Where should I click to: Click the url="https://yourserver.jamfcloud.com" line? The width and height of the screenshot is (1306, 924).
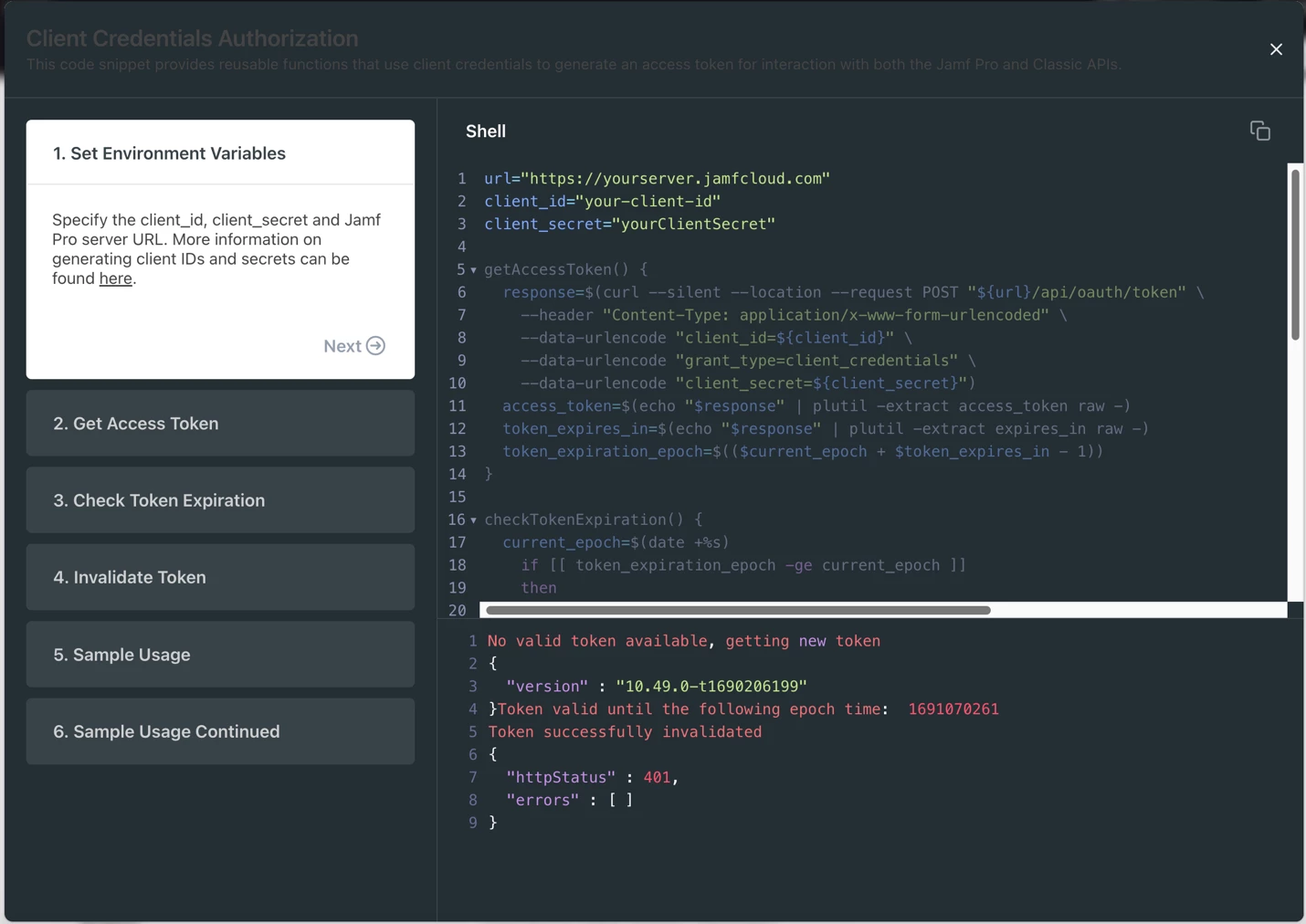coord(657,178)
